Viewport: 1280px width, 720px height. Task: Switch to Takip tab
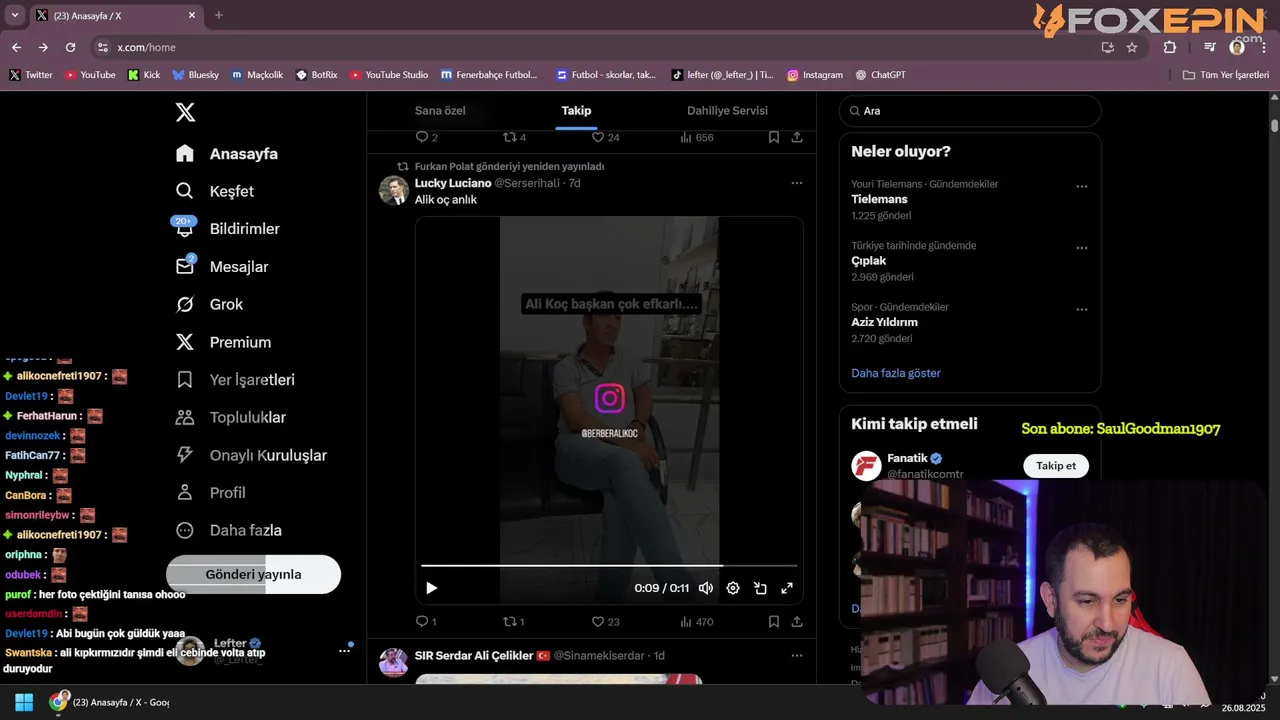point(576,111)
